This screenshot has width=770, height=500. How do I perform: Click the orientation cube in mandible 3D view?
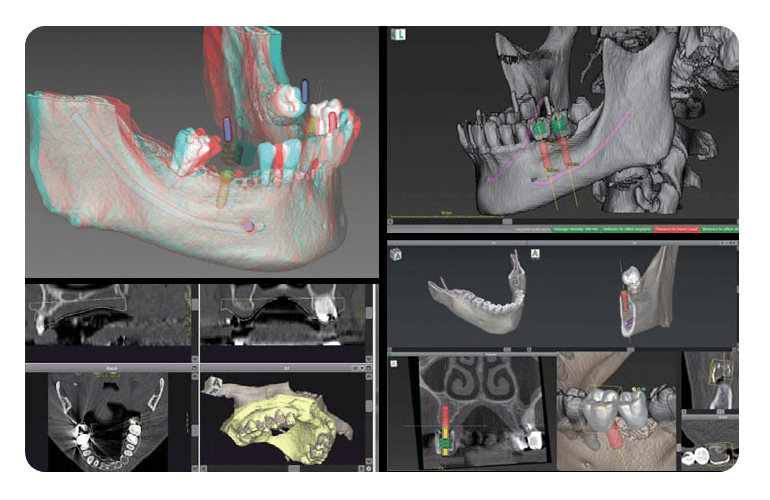pyautogui.click(x=395, y=254)
